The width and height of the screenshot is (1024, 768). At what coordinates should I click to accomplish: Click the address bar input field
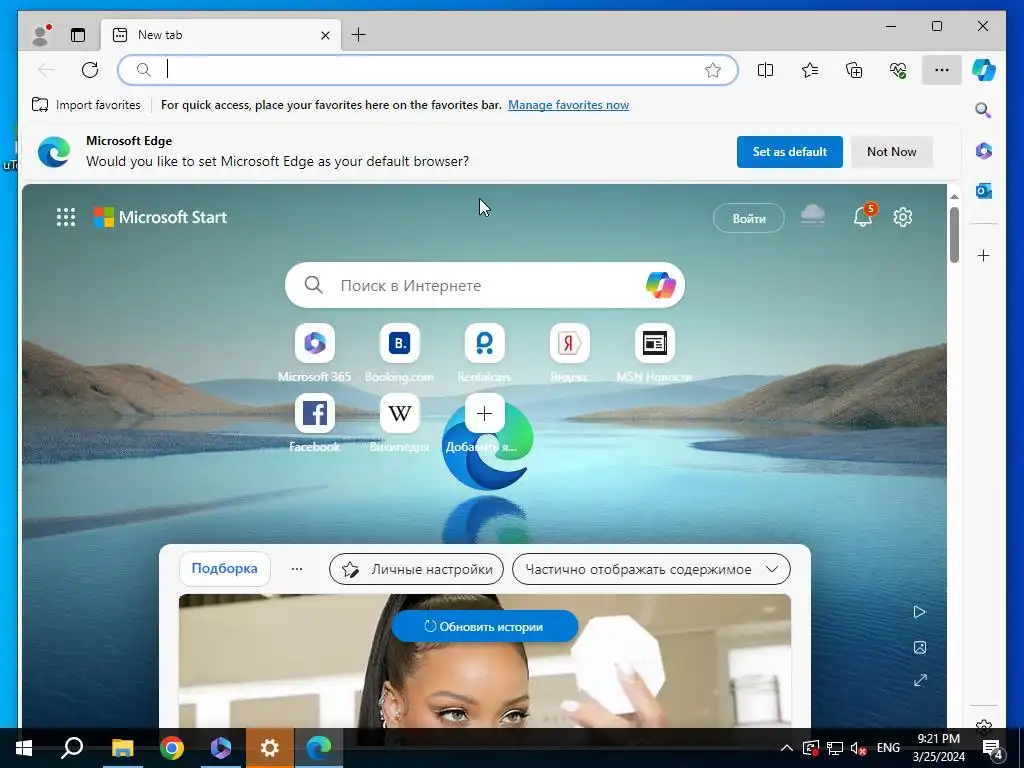(428, 70)
